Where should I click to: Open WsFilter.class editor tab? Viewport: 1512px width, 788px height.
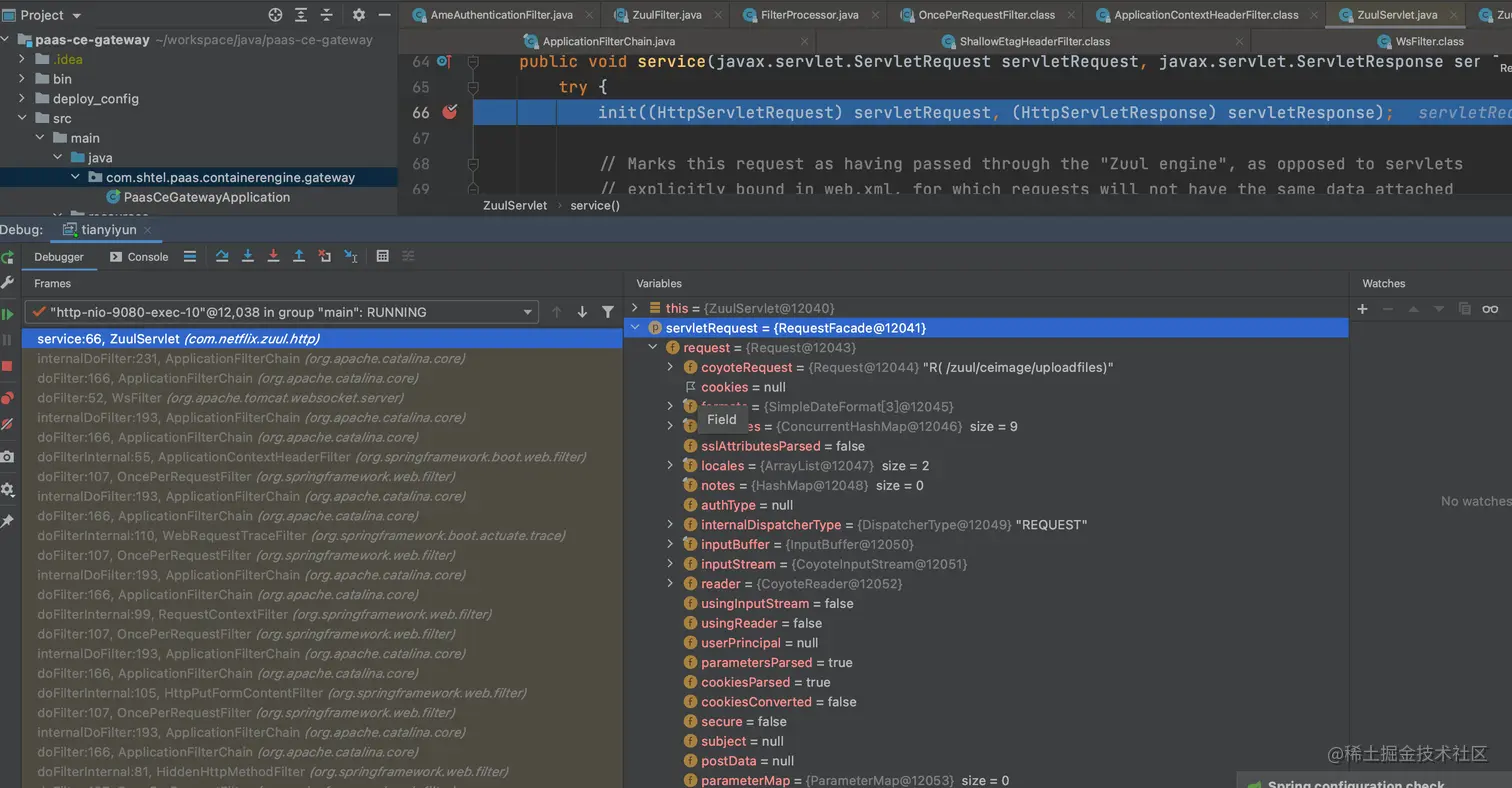1421,41
